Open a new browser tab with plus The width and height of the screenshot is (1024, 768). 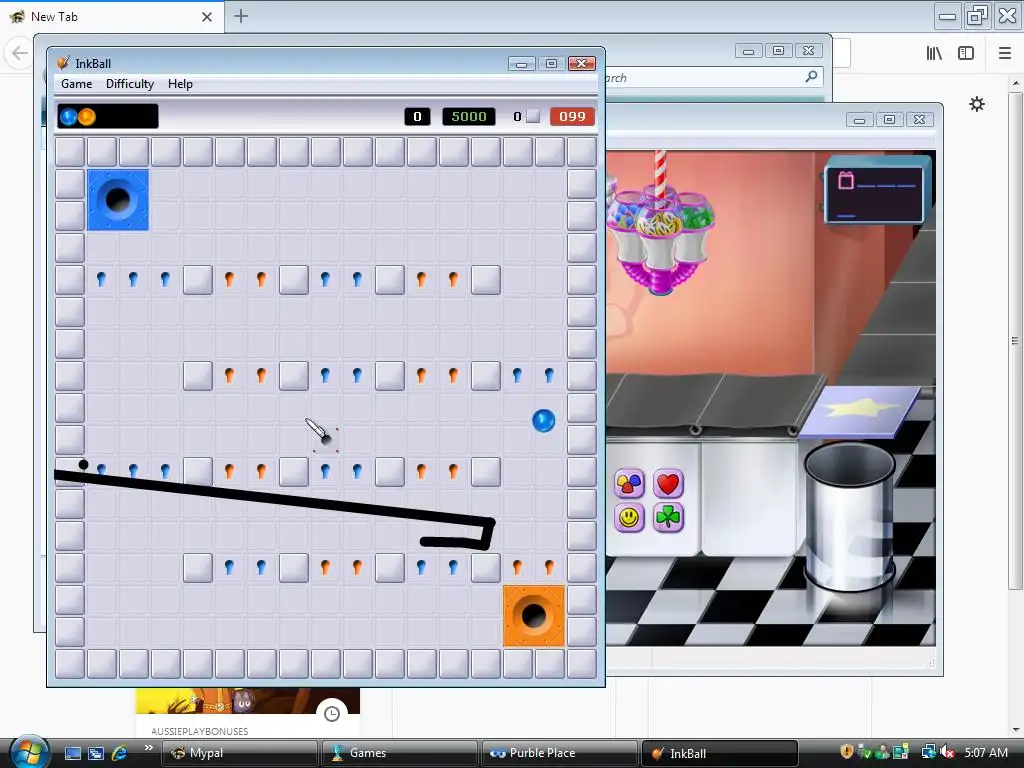[x=240, y=16]
